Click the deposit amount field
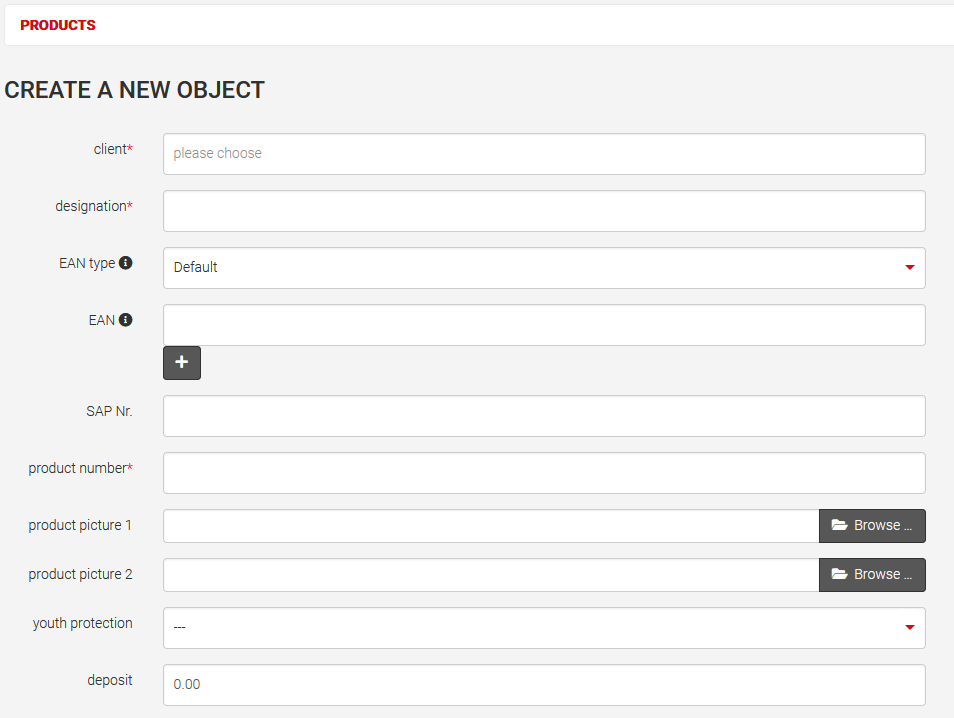This screenshot has height=718, width=954. (x=544, y=685)
